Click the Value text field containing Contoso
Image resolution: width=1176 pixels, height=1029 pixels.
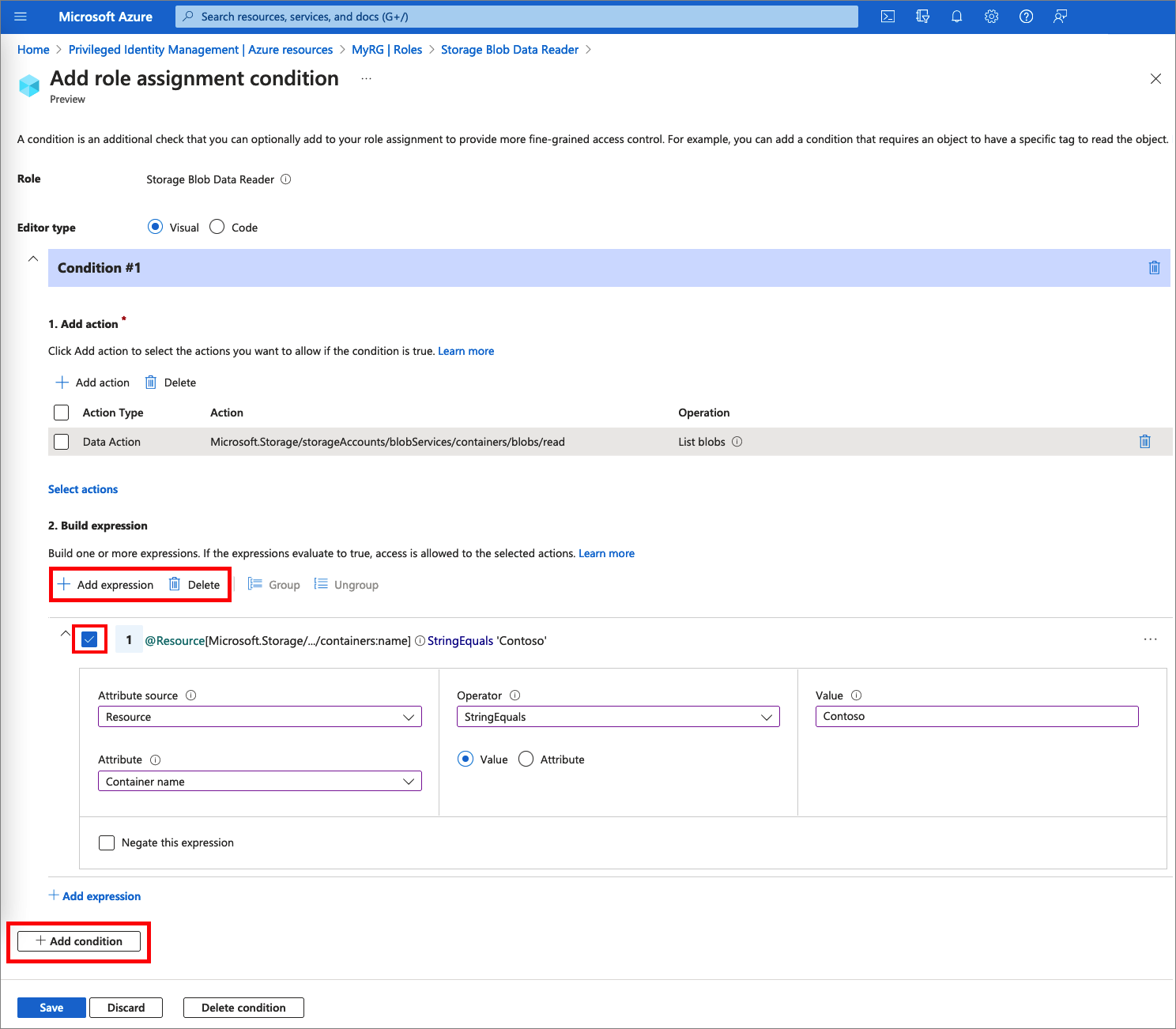tap(976, 716)
